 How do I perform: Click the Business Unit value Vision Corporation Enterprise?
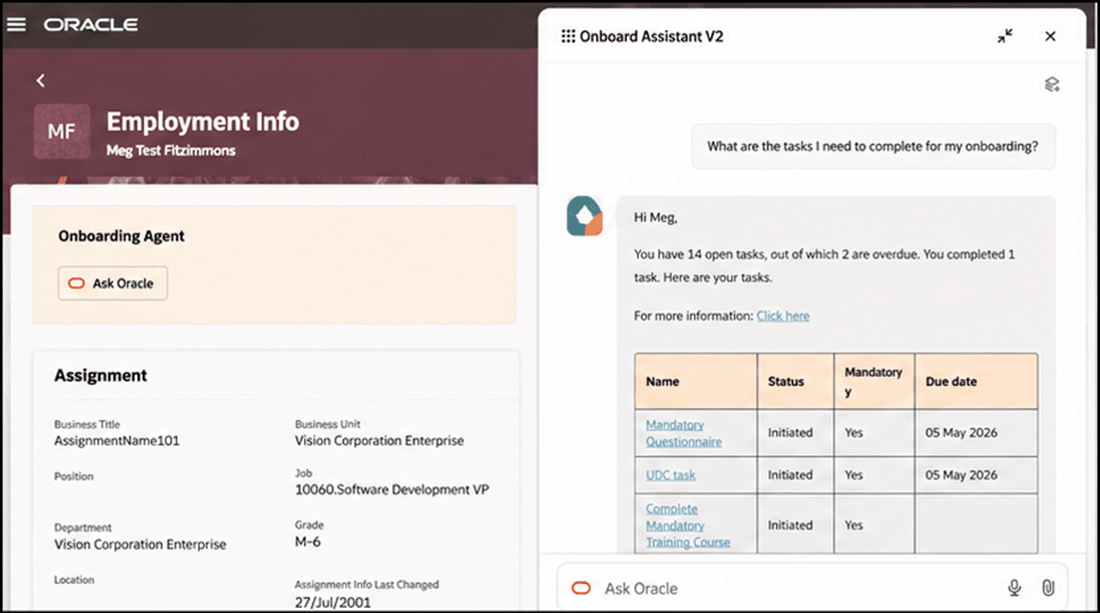pos(380,441)
